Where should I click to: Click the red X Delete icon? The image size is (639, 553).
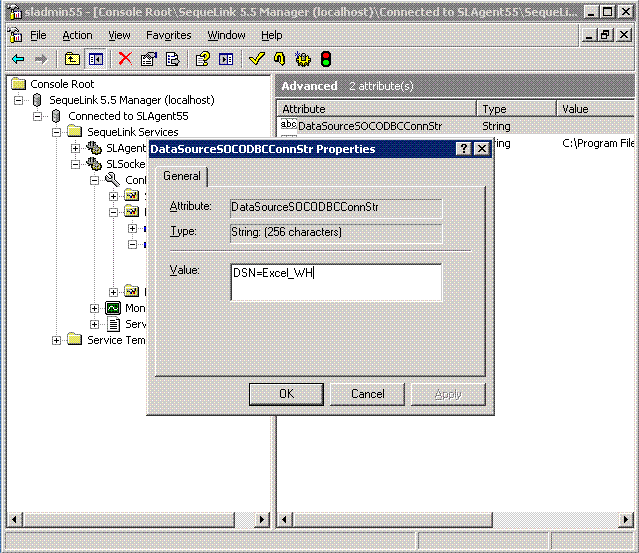125,59
